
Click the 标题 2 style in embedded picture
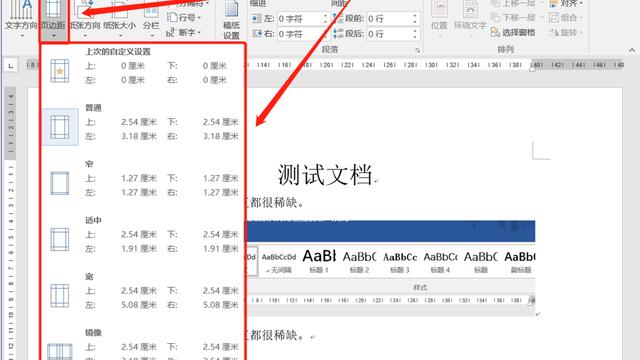(359, 261)
